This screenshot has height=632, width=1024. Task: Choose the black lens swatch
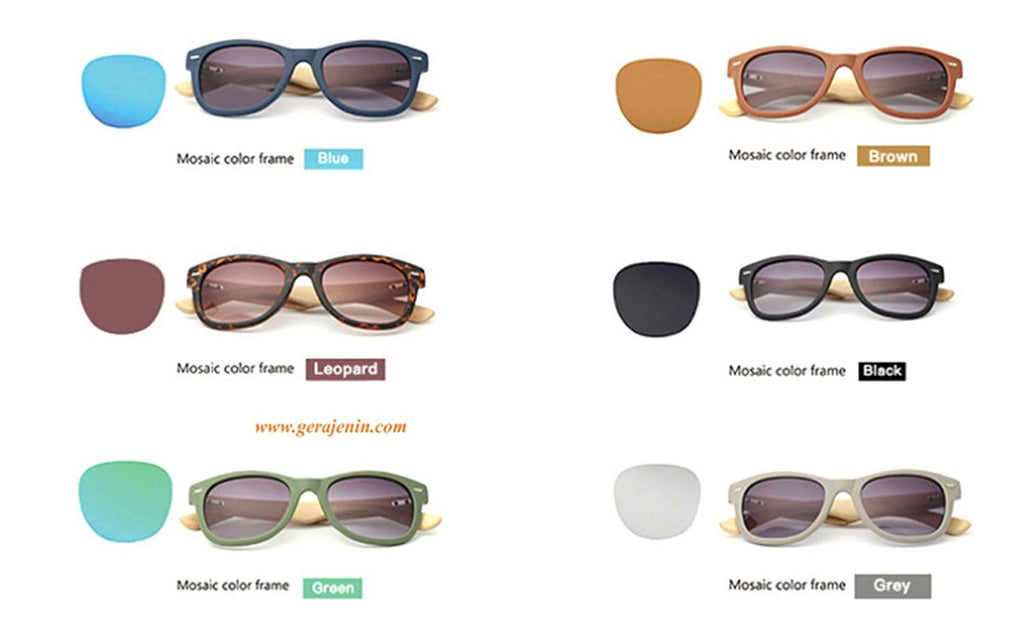pyautogui.click(x=656, y=300)
